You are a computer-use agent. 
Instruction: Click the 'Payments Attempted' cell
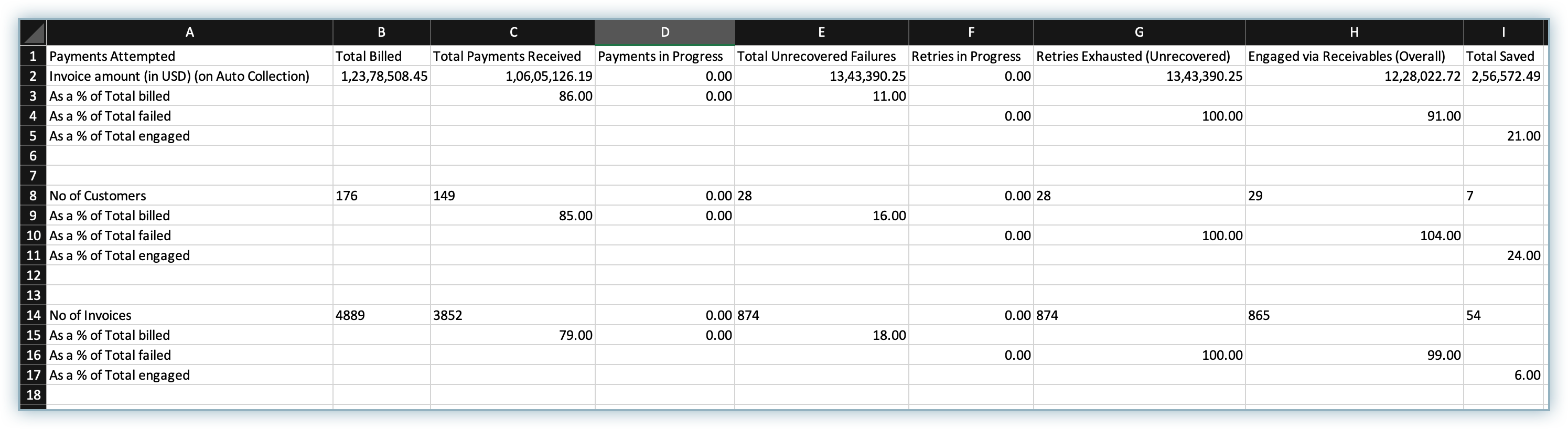pos(190,56)
